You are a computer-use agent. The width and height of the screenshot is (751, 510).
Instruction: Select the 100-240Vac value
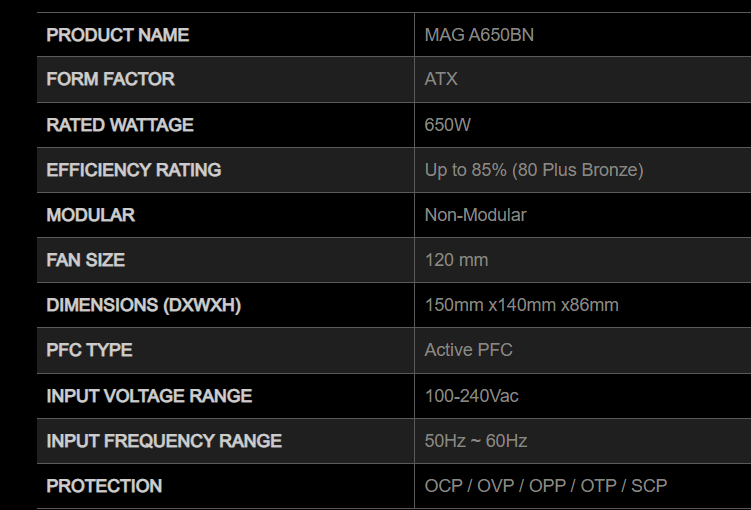coord(472,396)
